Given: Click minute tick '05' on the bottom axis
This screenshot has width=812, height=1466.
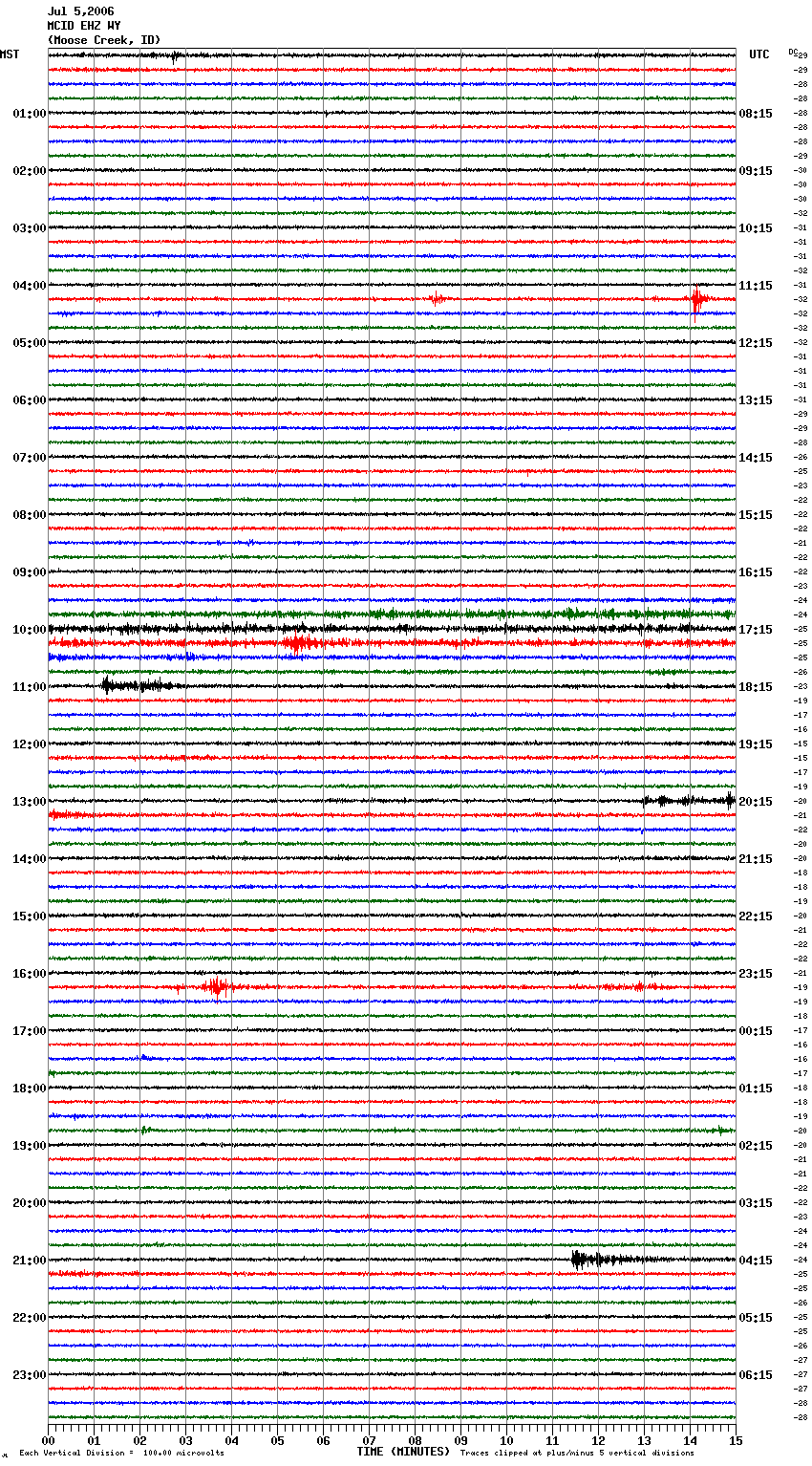Looking at the screenshot, I should coord(277,1440).
